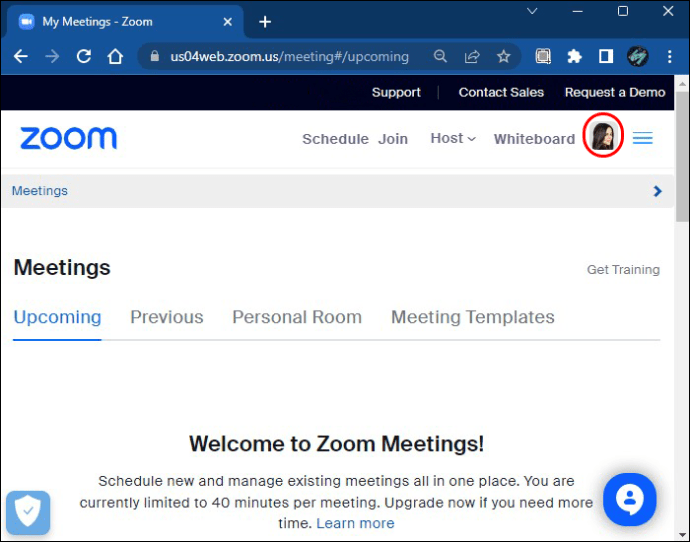Open the hamburger navigation menu
690x542 pixels.
pos(642,138)
